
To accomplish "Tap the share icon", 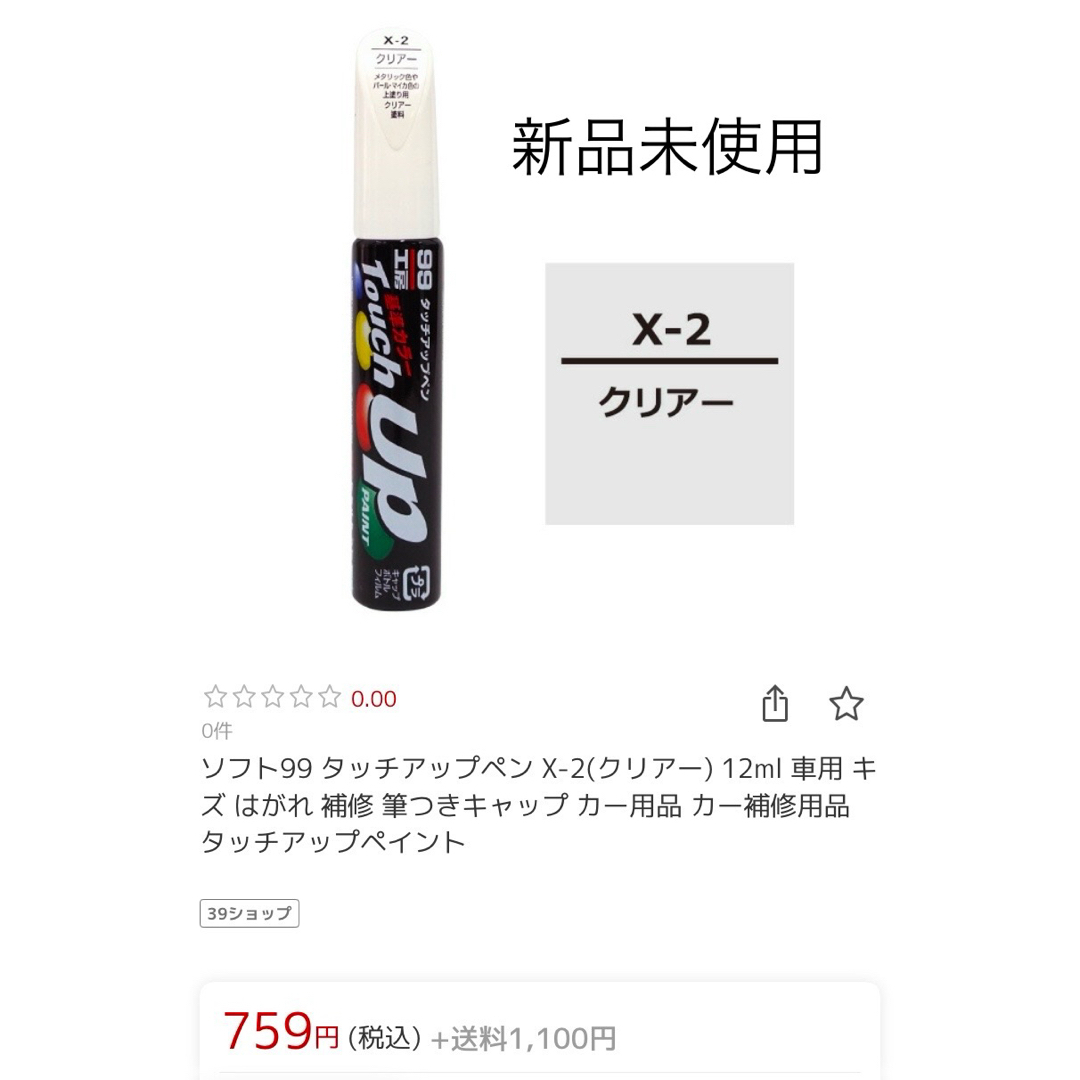I will 775,703.
